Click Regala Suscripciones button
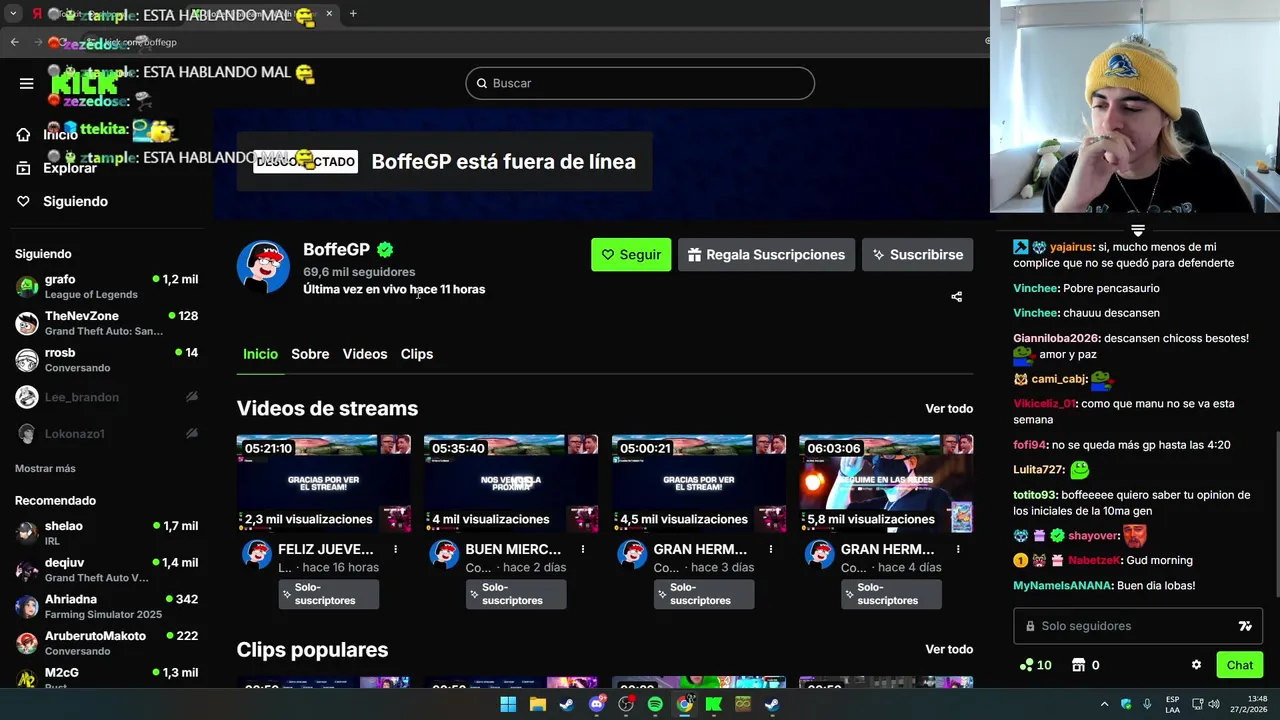 [x=766, y=254]
